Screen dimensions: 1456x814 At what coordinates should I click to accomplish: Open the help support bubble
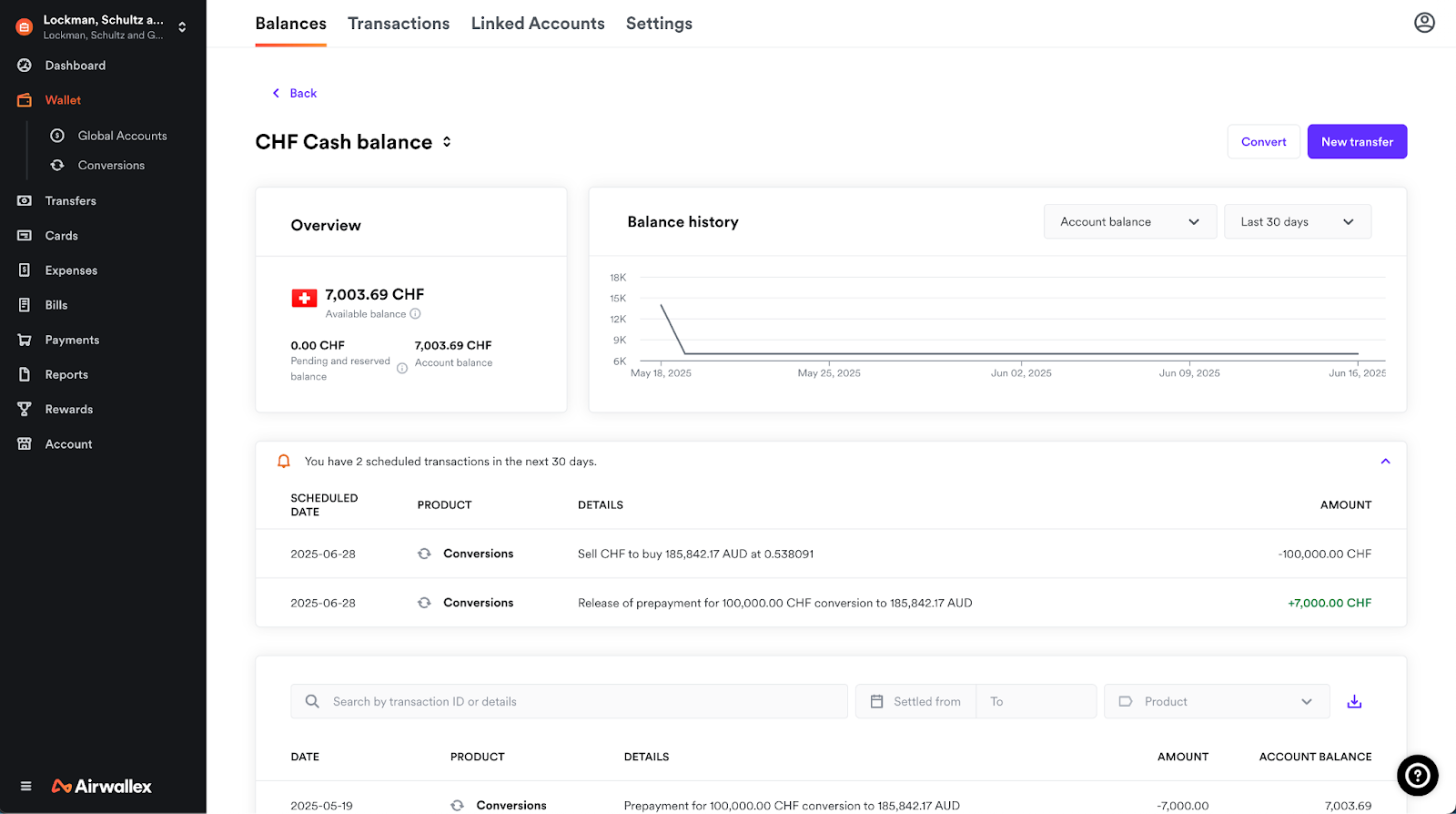click(x=1417, y=776)
